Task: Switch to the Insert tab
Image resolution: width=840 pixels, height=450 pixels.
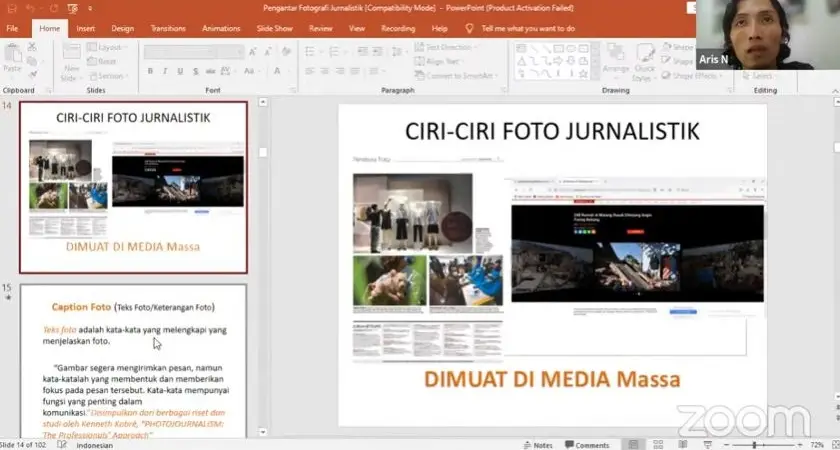Action: click(85, 28)
